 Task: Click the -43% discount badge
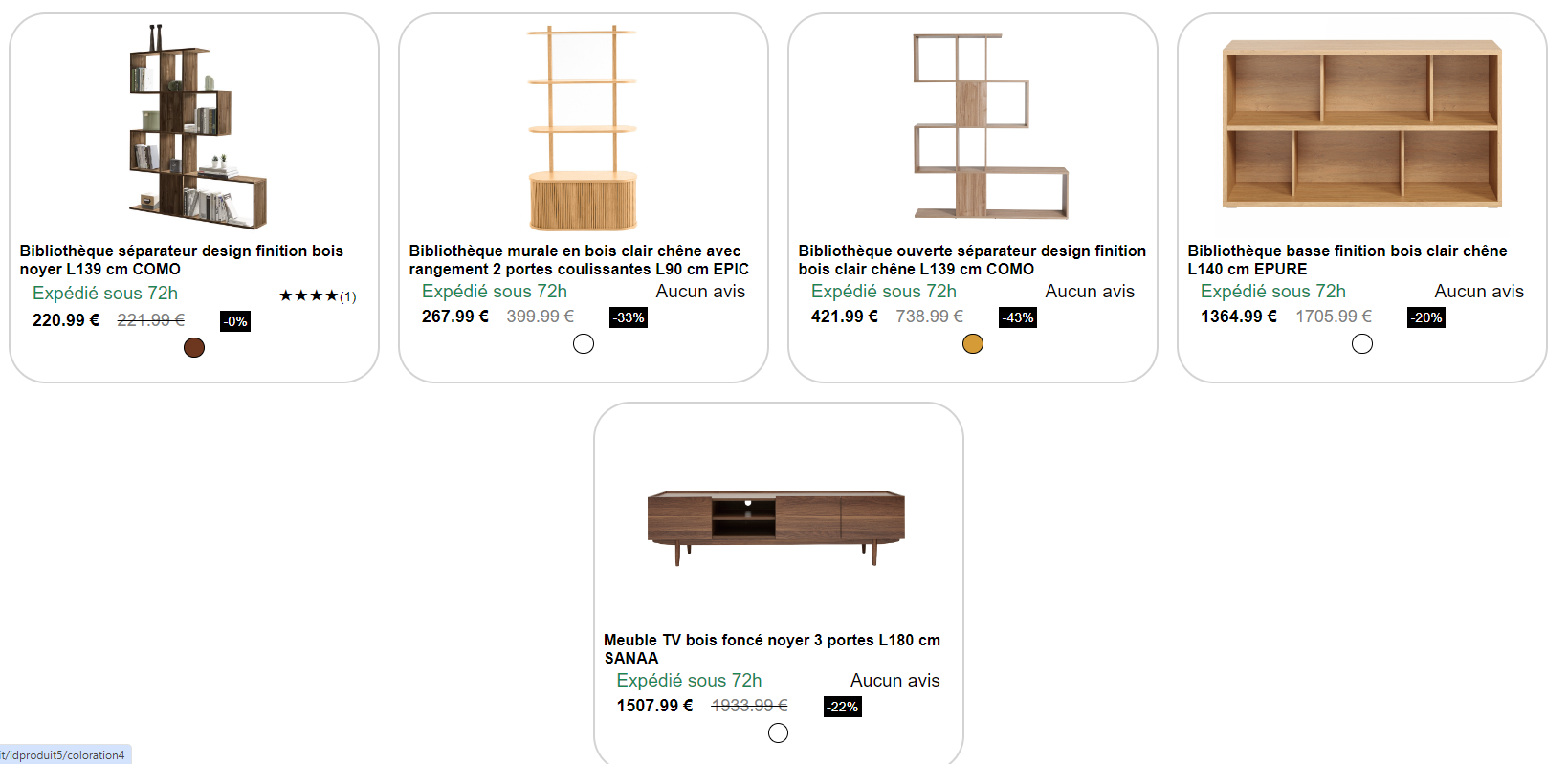pos(1018,317)
